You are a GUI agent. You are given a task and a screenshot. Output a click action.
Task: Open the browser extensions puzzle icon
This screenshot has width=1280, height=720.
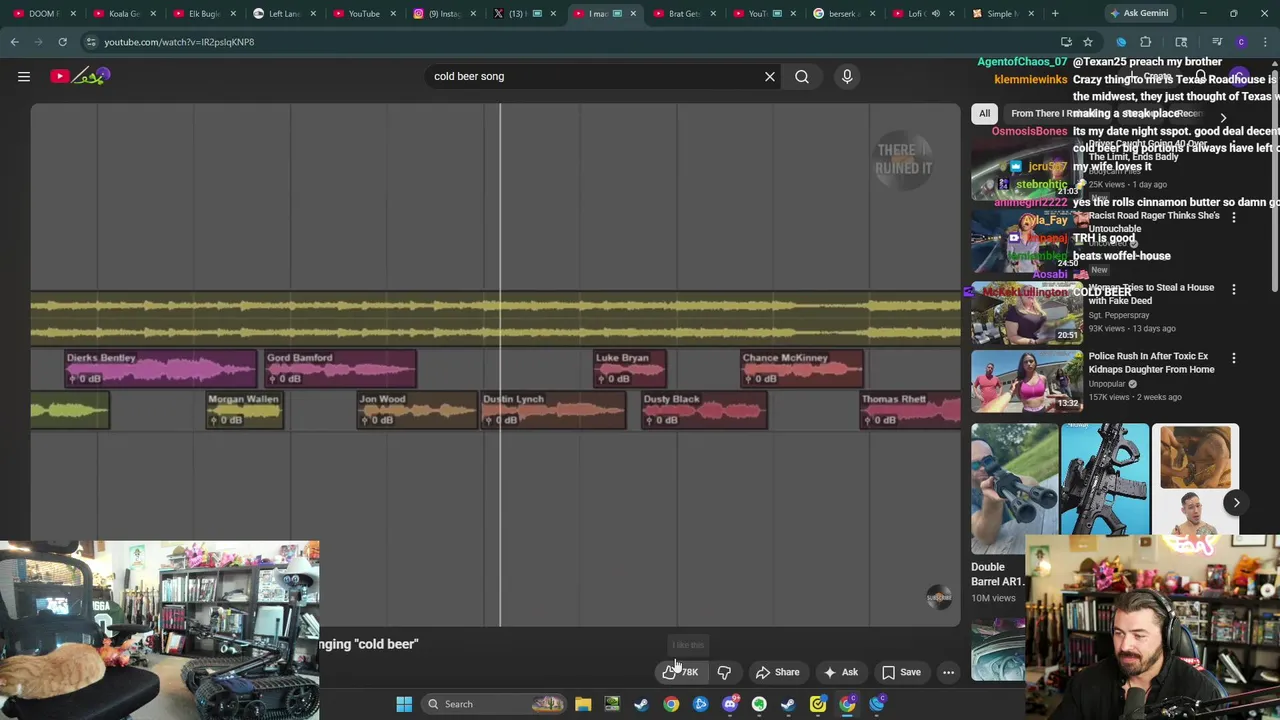pos(1146,42)
